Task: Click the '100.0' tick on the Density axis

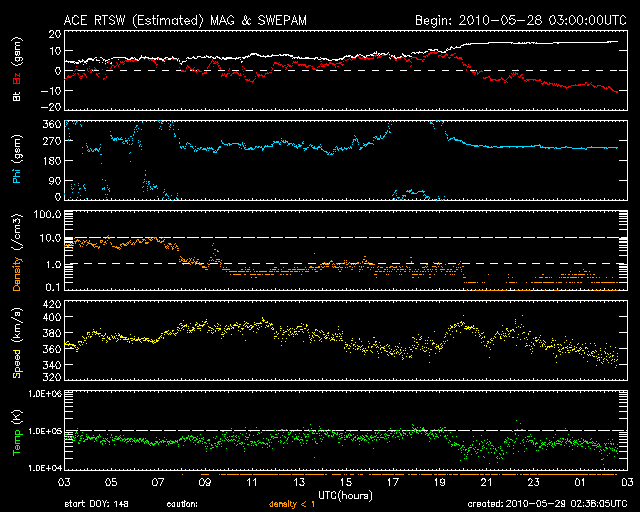Action: [x=47, y=214]
